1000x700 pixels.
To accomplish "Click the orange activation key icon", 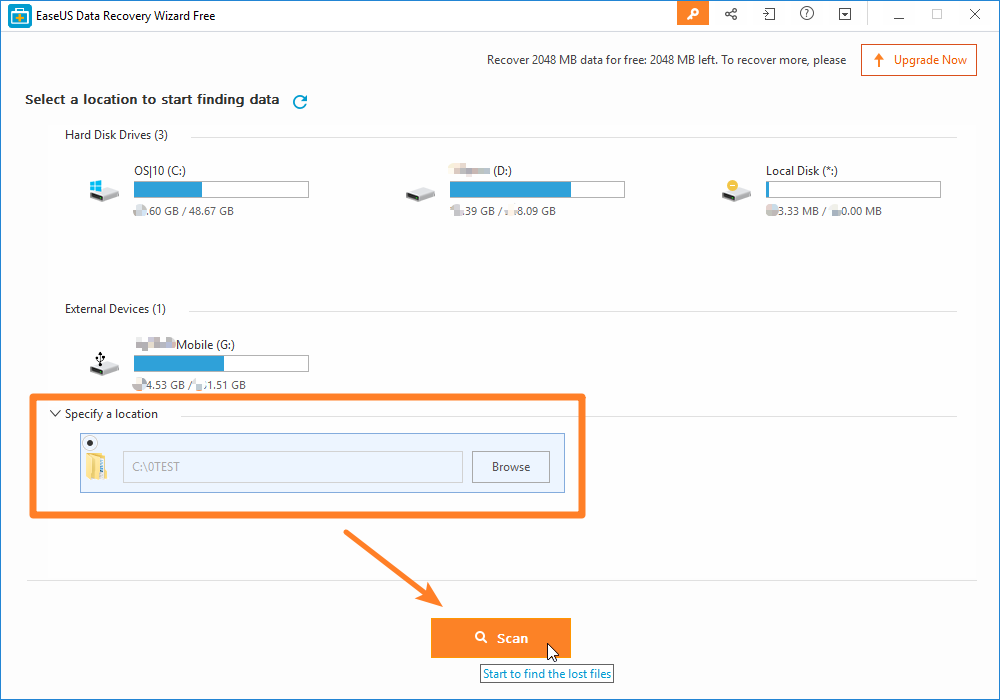I will click(x=693, y=13).
